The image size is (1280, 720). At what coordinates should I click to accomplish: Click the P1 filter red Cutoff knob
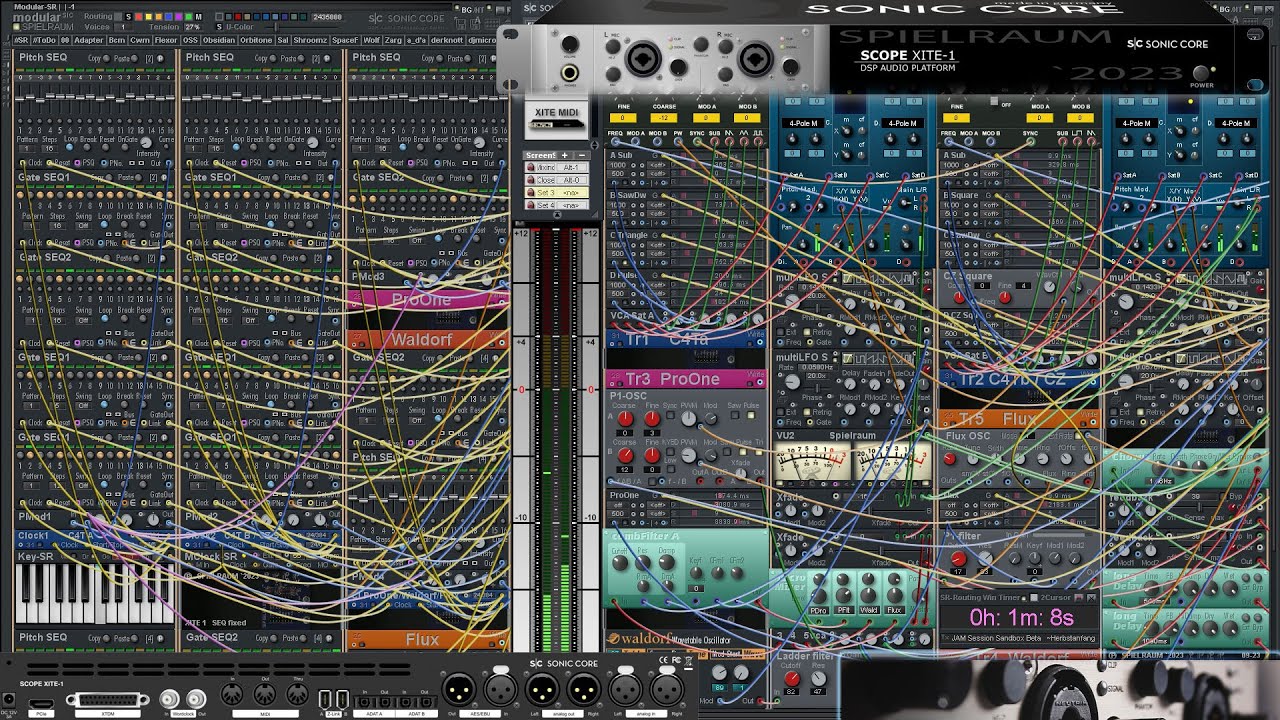pyautogui.click(x=958, y=560)
